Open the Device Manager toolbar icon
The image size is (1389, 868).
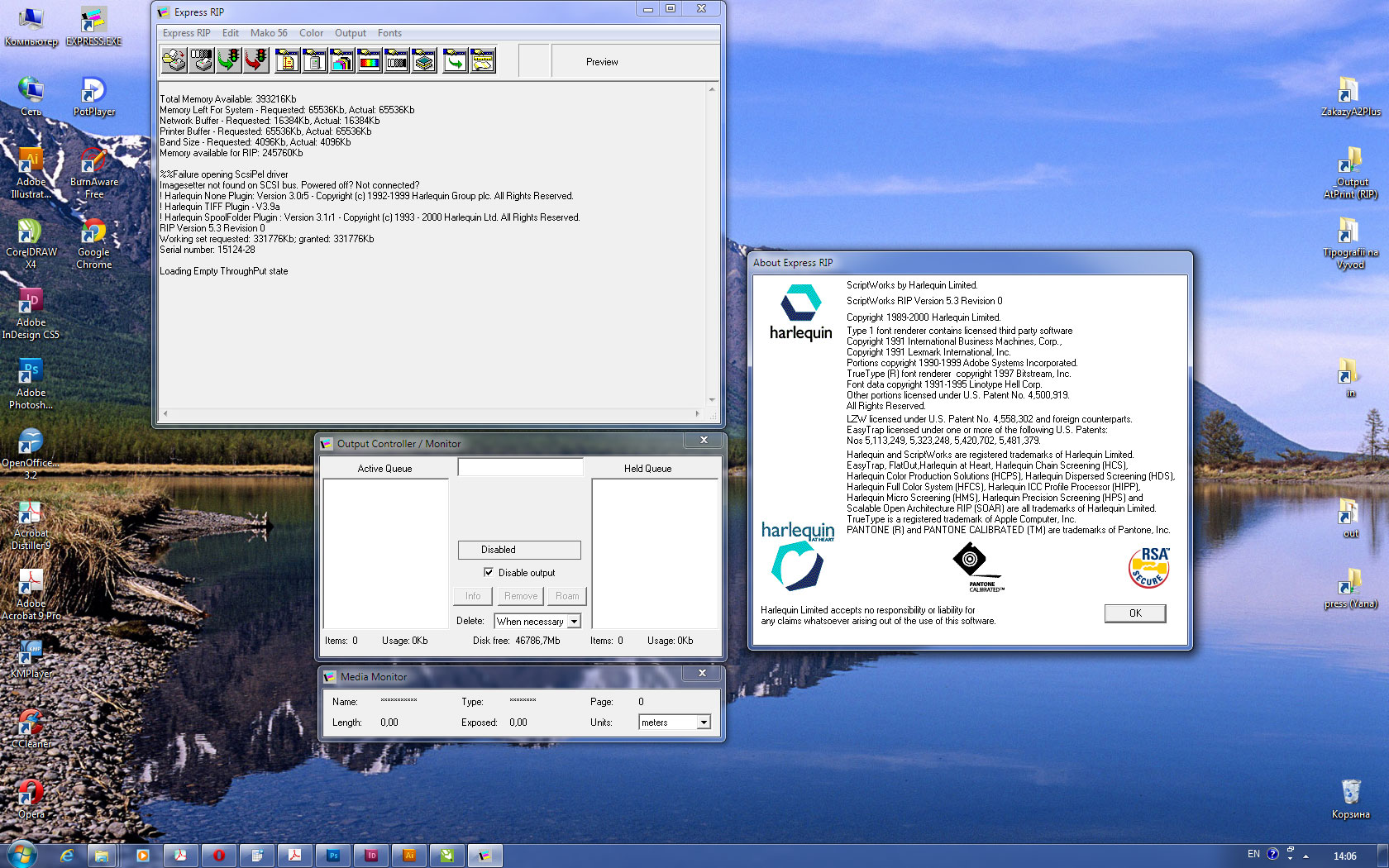coord(314,60)
